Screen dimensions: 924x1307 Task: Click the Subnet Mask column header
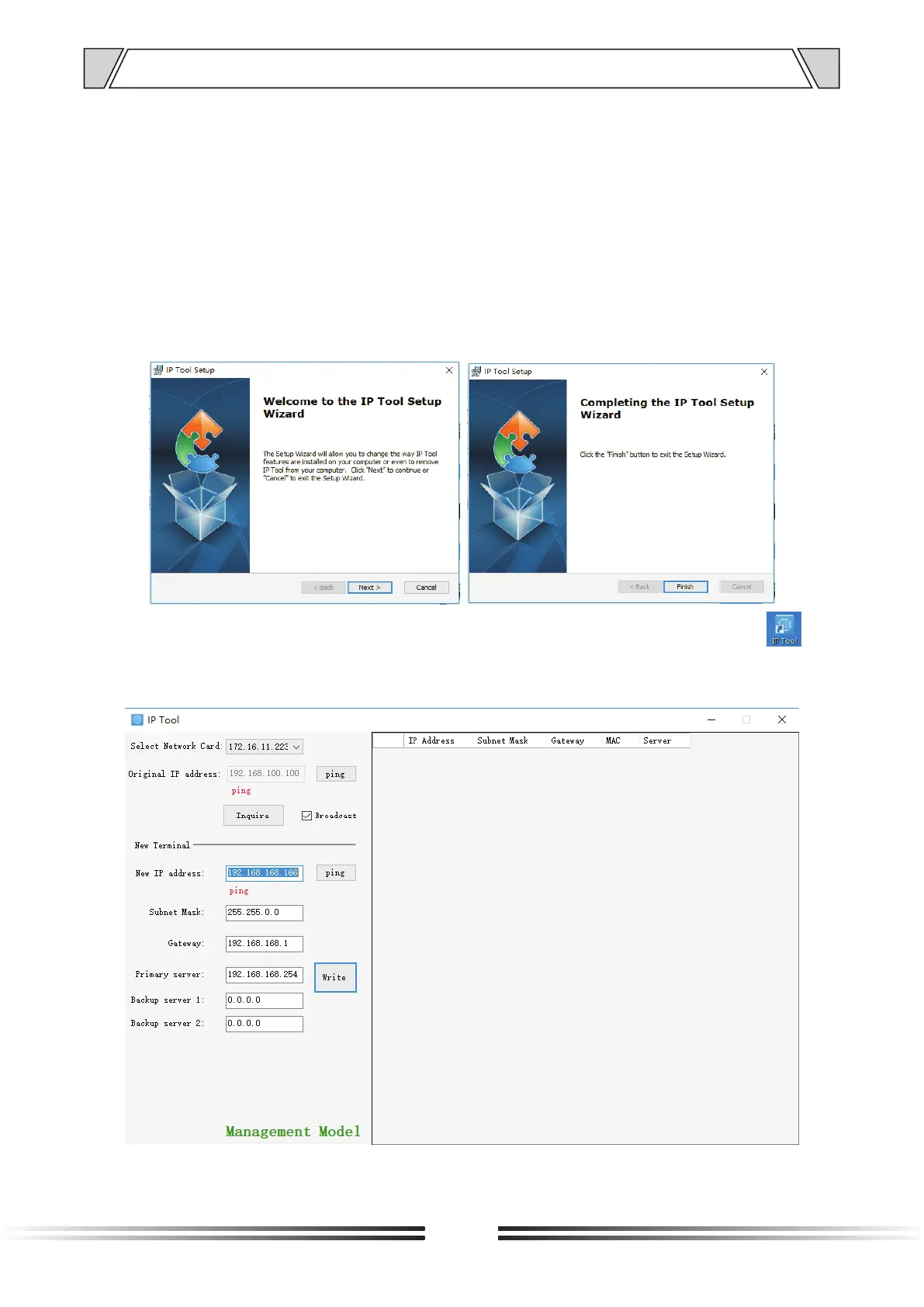click(509, 741)
